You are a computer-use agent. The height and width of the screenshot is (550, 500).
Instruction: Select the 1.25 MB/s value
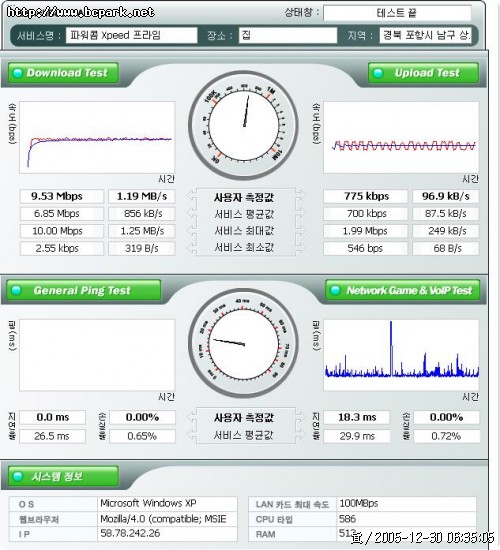click(x=142, y=231)
